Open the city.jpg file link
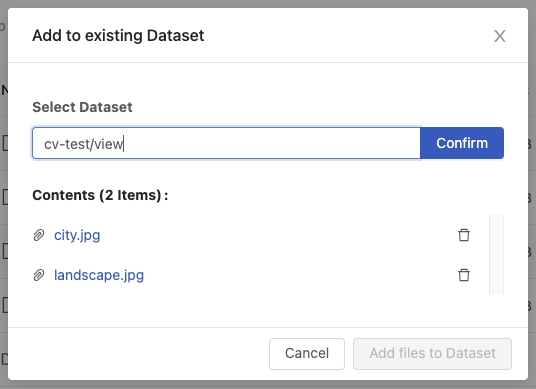 click(77, 236)
